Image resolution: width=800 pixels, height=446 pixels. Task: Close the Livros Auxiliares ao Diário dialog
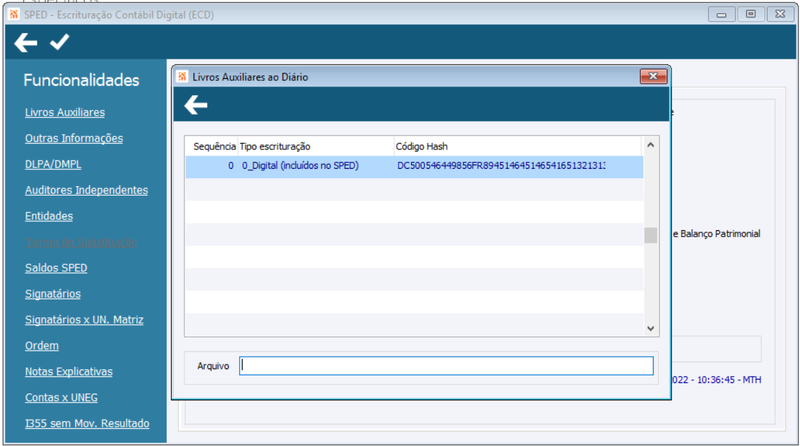click(653, 77)
